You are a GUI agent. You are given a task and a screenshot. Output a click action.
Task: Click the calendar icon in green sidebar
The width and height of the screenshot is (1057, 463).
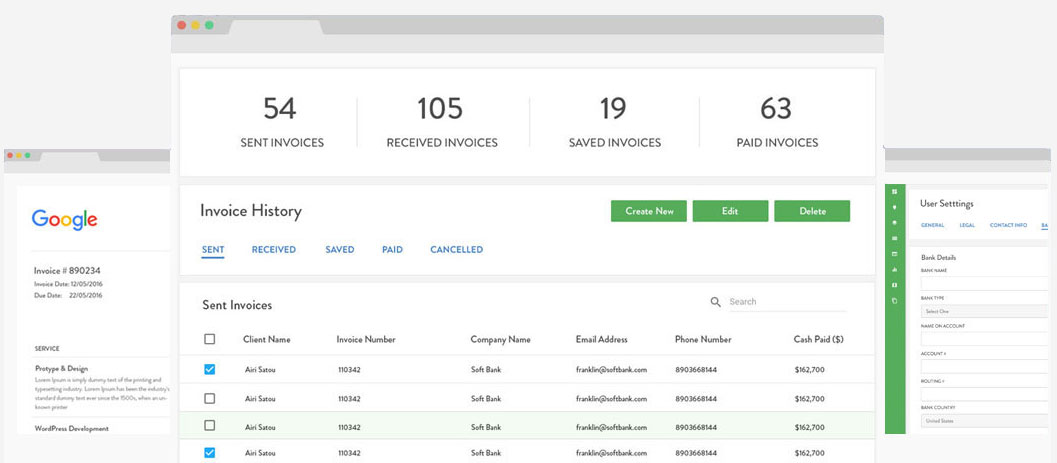coord(895,254)
